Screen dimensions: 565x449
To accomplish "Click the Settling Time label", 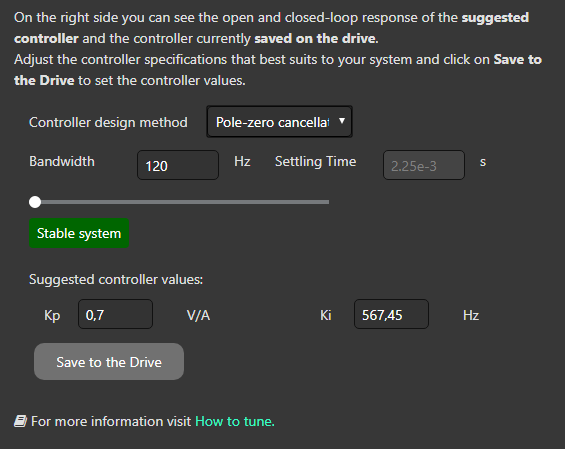I will (x=315, y=161).
